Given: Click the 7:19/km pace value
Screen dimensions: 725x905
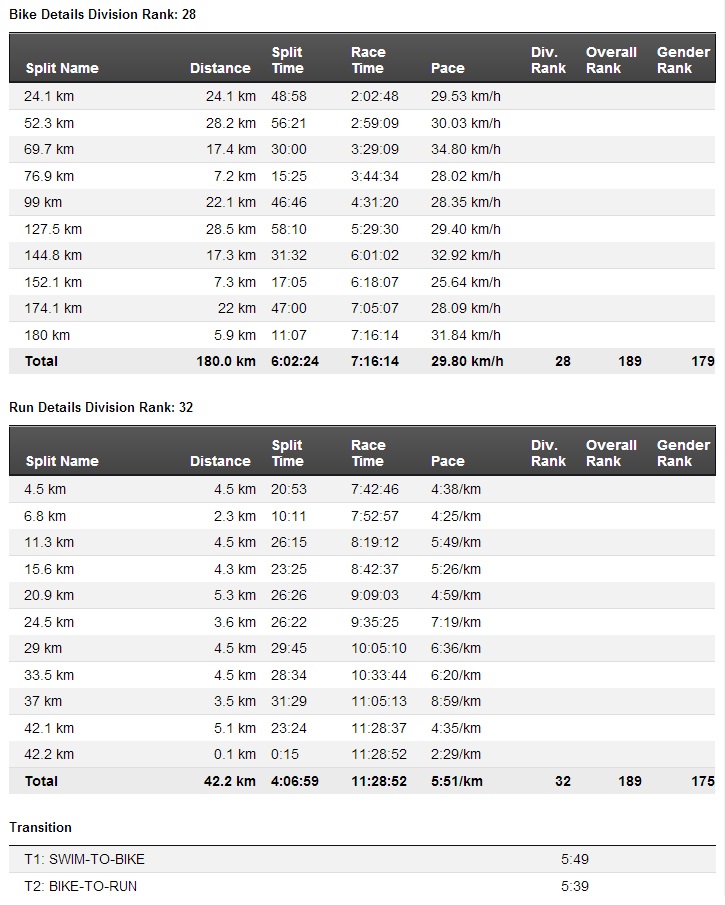Looking at the screenshot, I should 455,622.
